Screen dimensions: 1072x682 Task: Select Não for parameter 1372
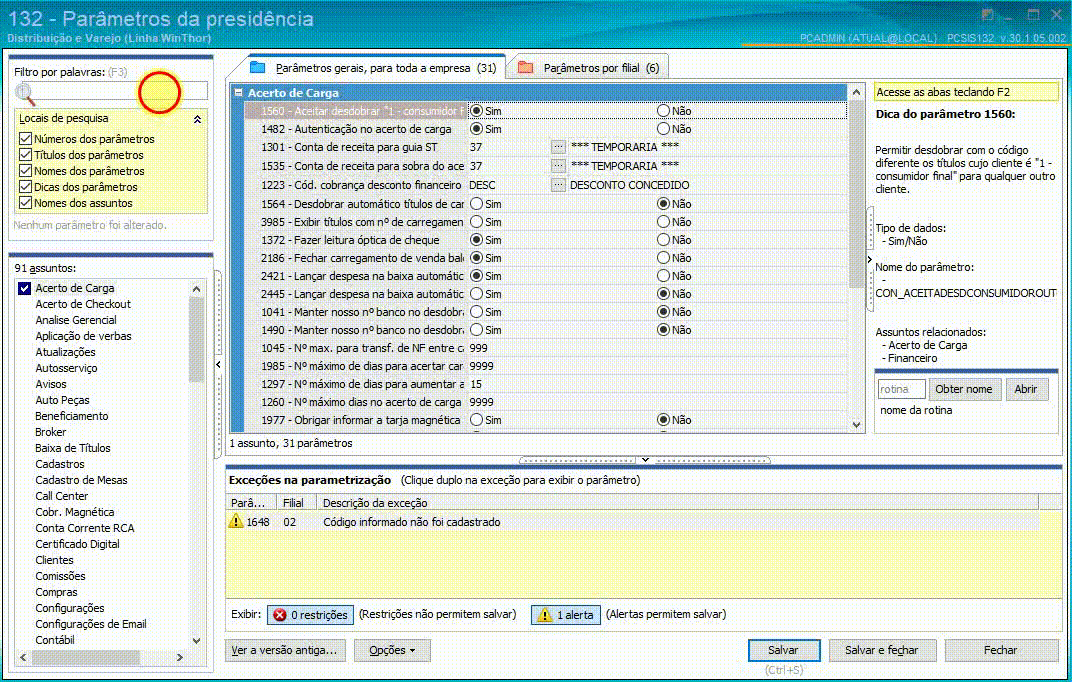pyautogui.click(x=663, y=239)
